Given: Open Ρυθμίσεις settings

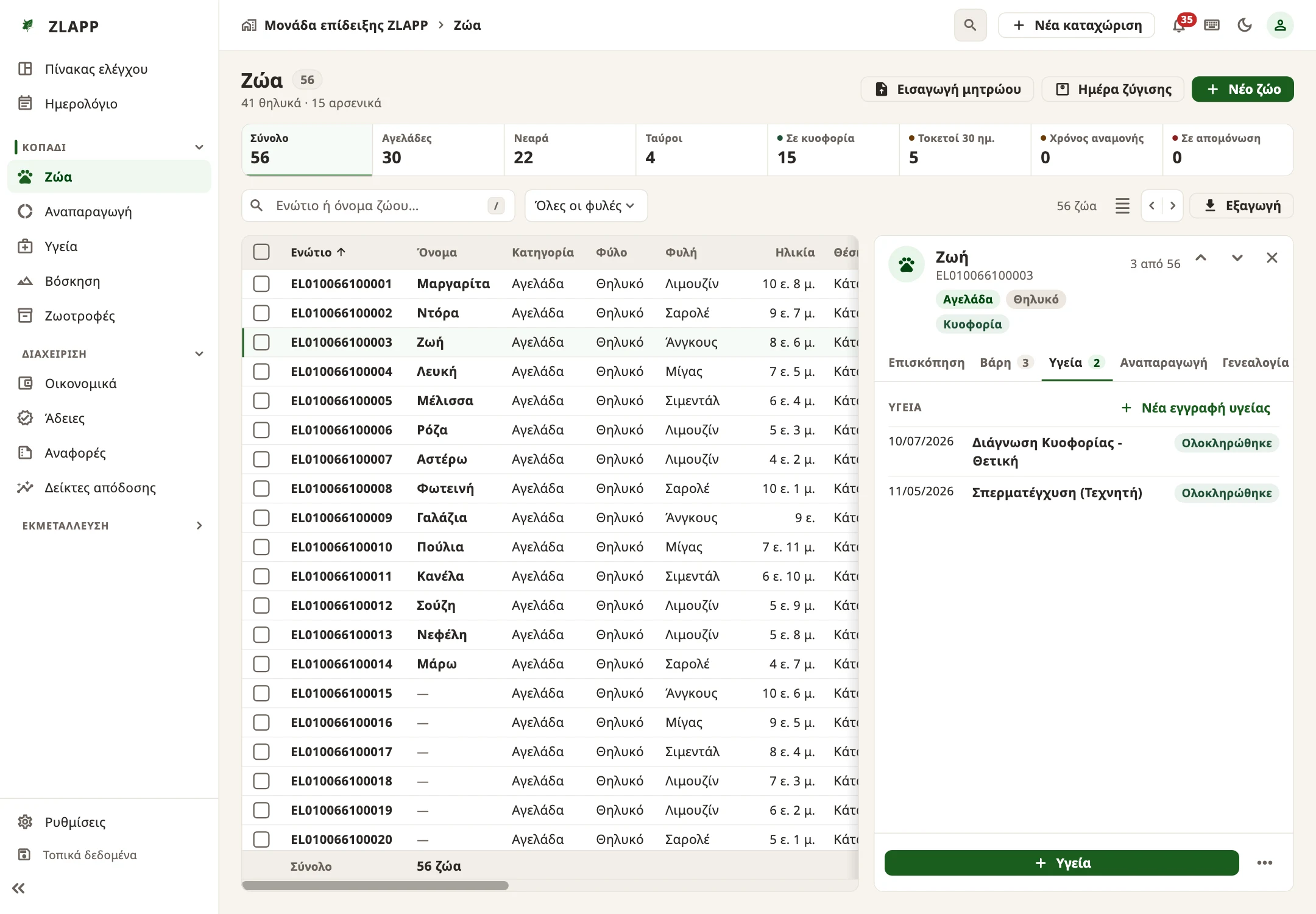Looking at the screenshot, I should pyautogui.click(x=110, y=822).
